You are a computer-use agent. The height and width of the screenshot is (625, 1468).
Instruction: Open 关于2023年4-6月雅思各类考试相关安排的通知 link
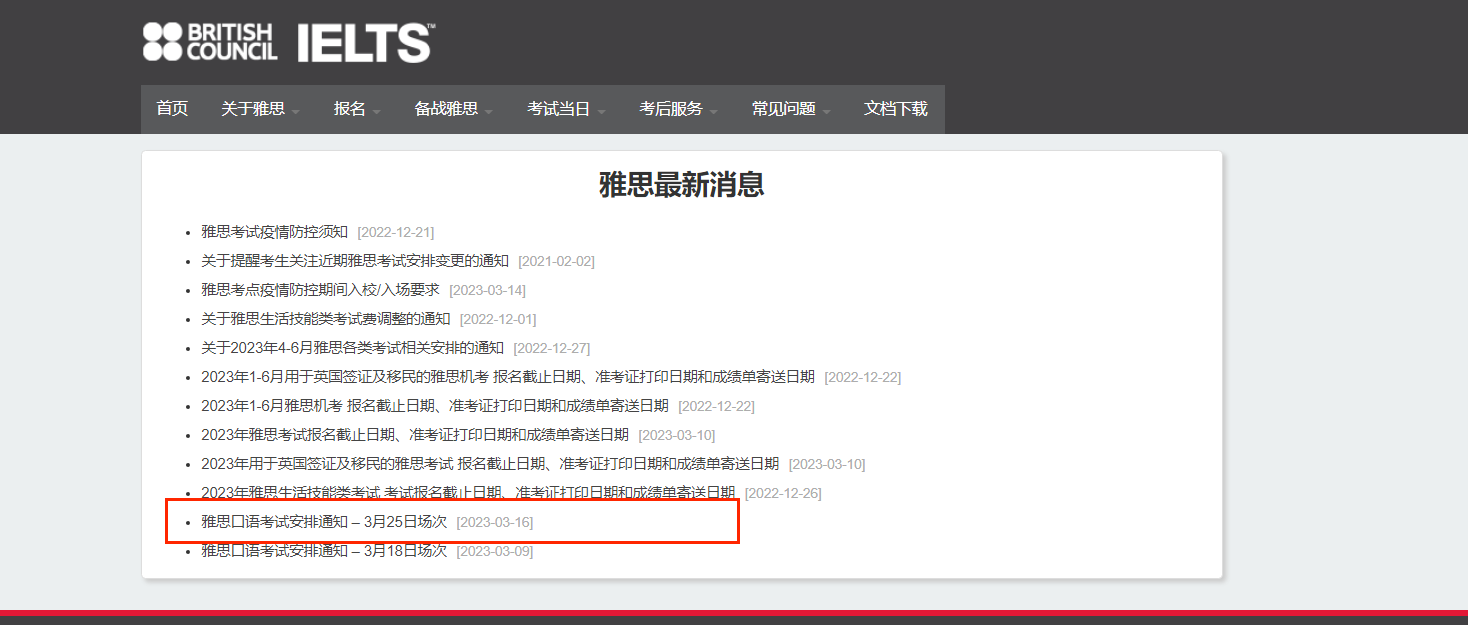pos(352,348)
